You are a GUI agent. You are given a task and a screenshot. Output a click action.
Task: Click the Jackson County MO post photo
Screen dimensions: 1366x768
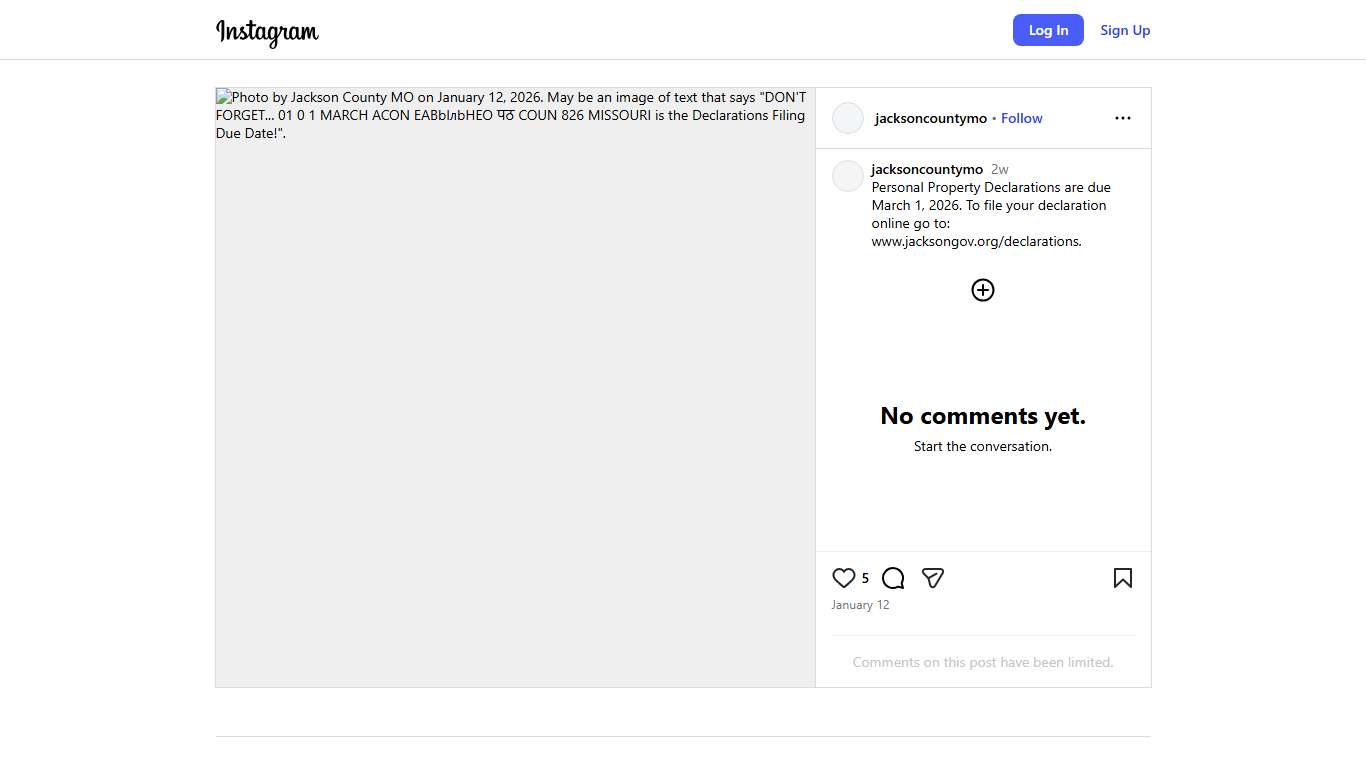(x=515, y=387)
